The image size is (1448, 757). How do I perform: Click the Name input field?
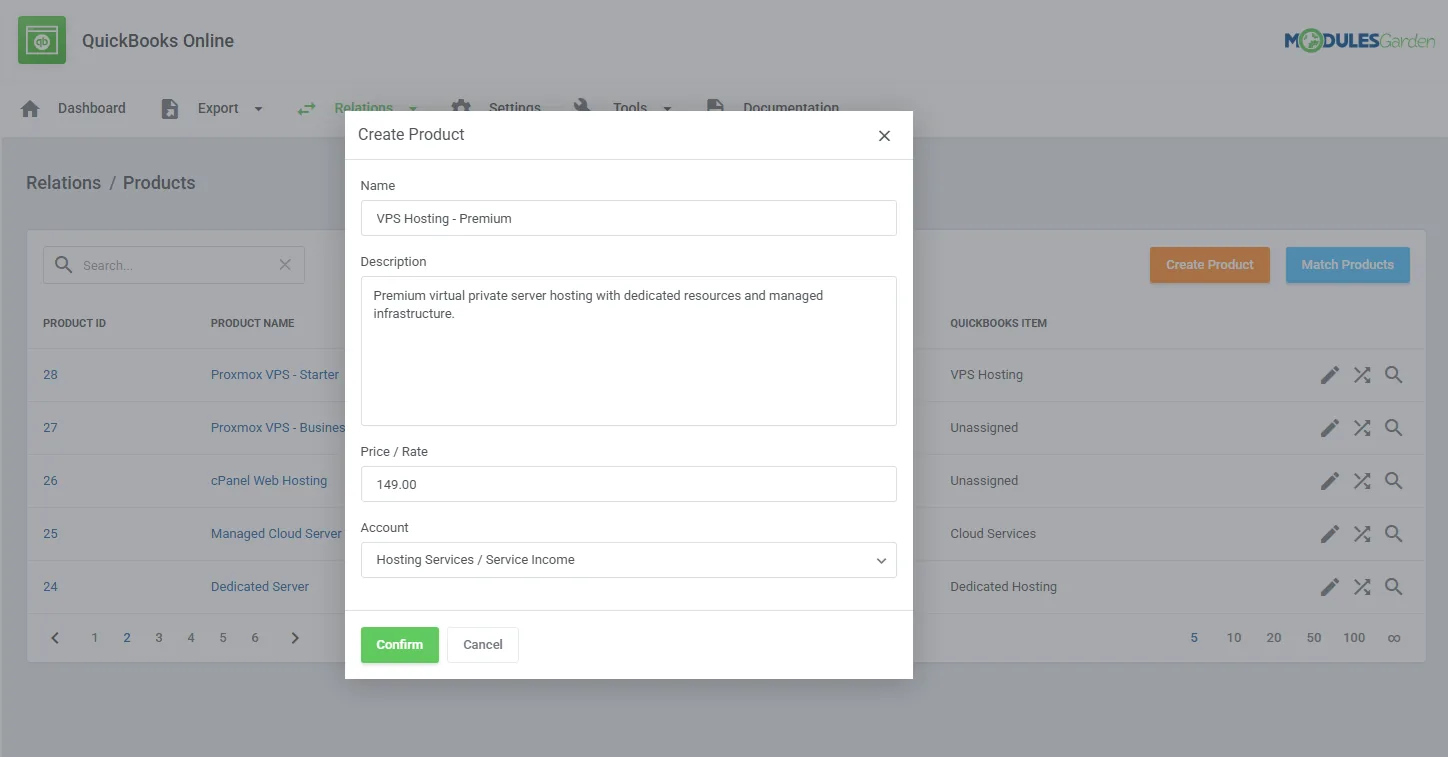click(x=628, y=218)
